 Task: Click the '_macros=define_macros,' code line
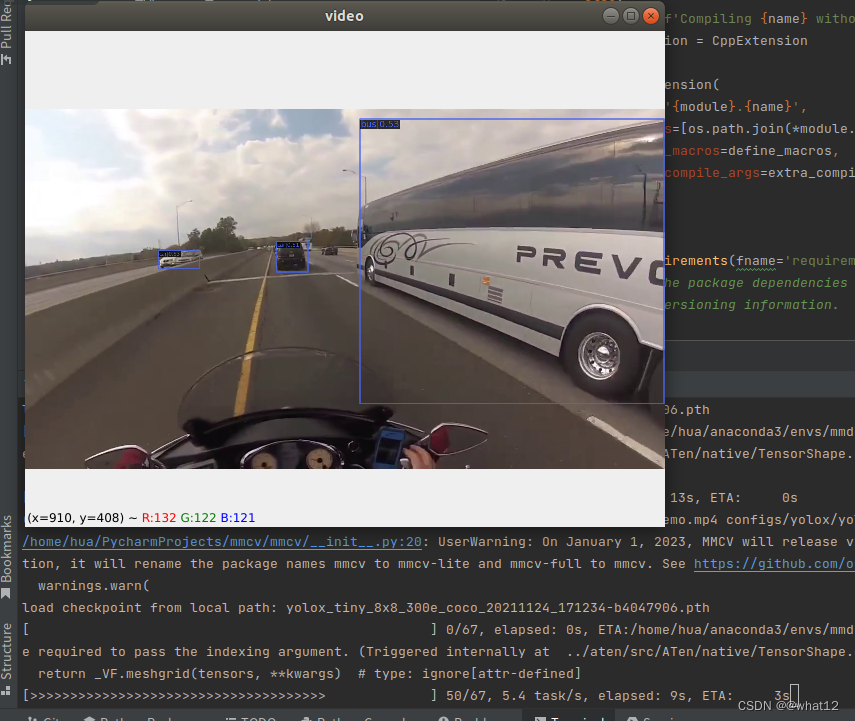click(752, 151)
